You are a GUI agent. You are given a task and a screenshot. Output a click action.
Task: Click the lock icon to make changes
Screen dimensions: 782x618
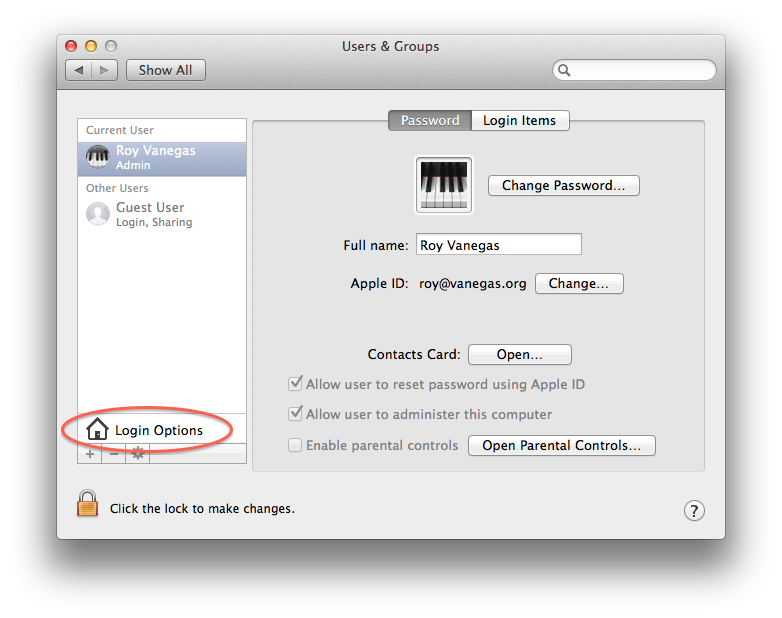pyautogui.click(x=88, y=504)
